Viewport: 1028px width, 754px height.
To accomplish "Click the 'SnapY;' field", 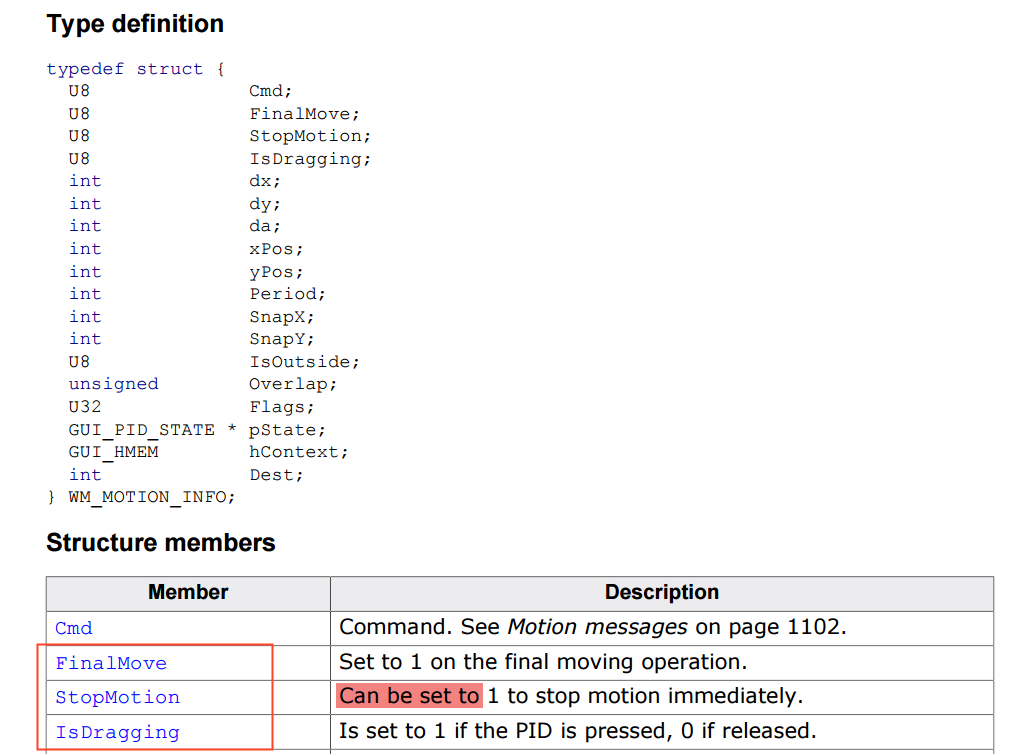I will (x=282, y=339).
